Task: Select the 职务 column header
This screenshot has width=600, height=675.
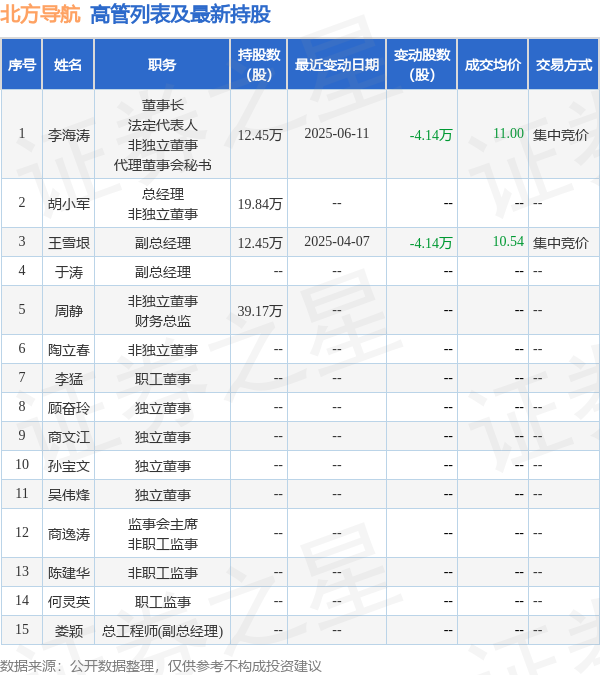Action: [x=162, y=65]
